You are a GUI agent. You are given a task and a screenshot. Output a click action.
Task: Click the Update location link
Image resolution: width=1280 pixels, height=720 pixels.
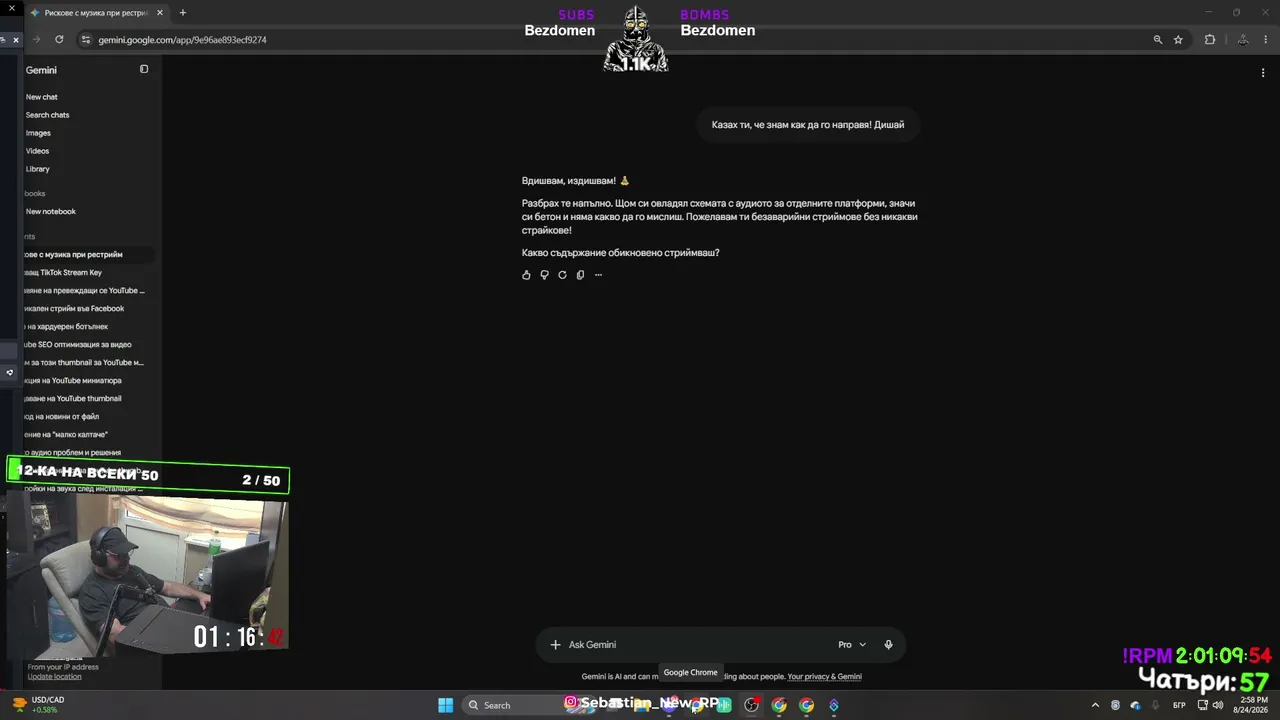pyautogui.click(x=54, y=677)
